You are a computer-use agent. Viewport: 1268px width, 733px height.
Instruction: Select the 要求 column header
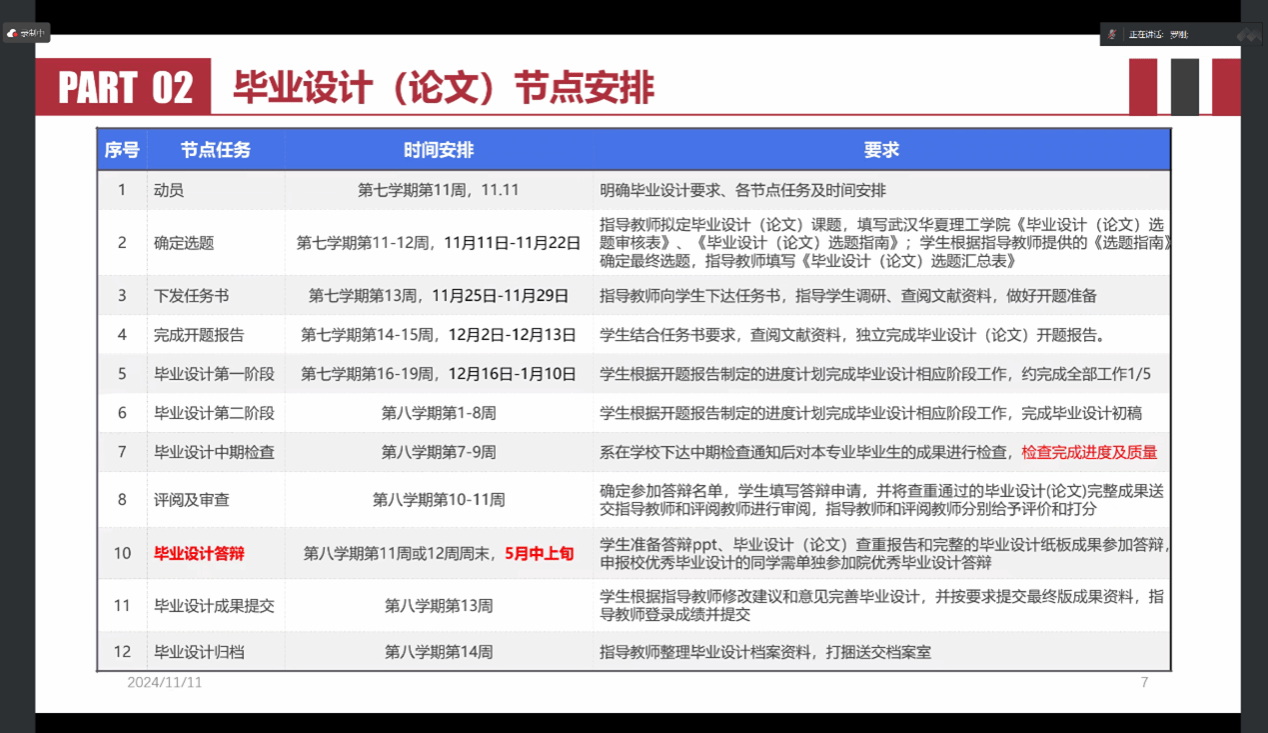pyautogui.click(x=881, y=150)
